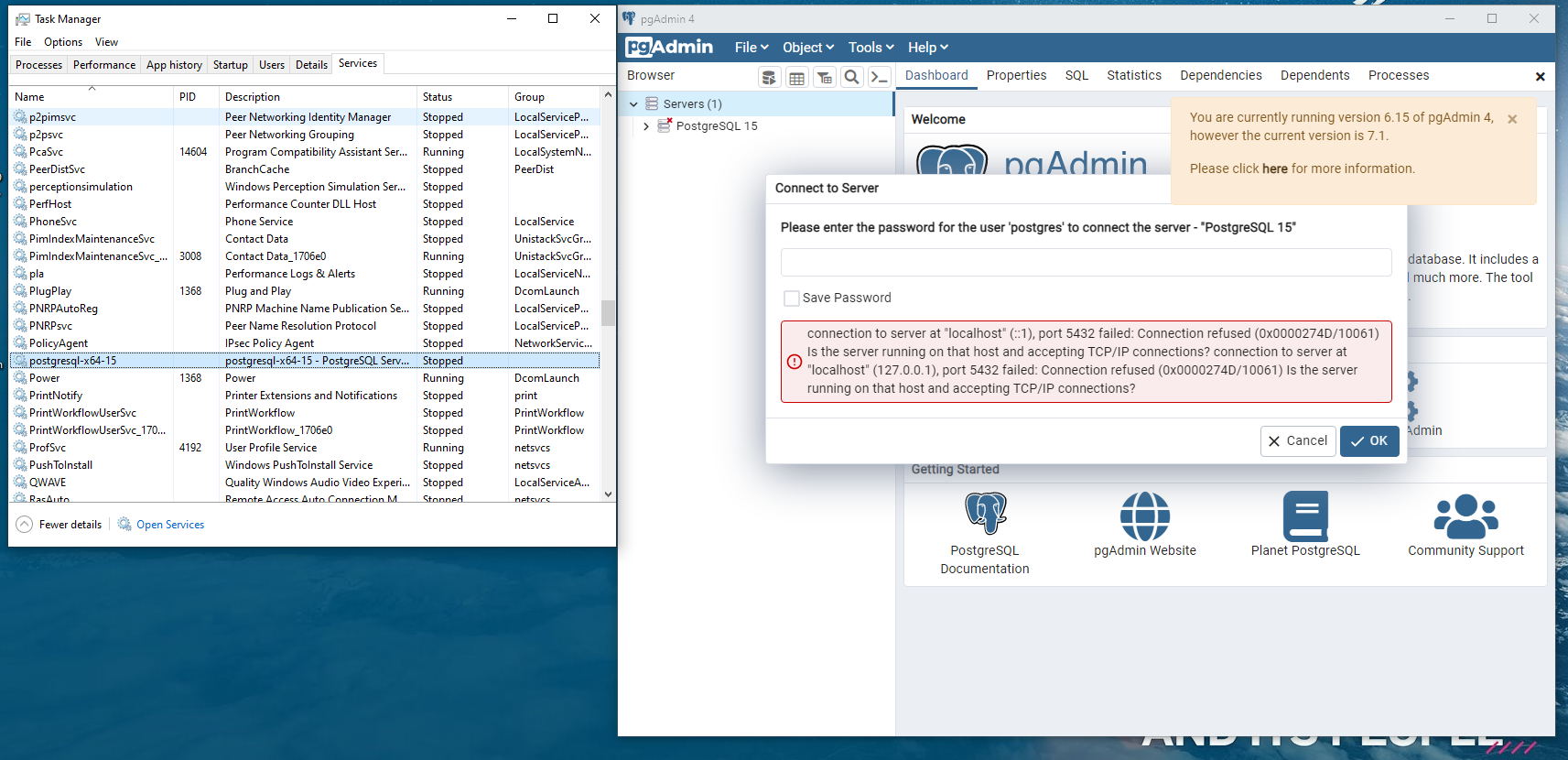Open the Object dropdown menu

[807, 48]
